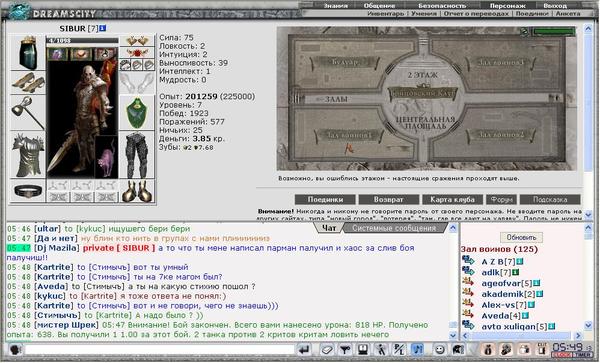Screen dimensions: 600x363
Task: Open Умения in the submenu
Action: click(x=424, y=13)
